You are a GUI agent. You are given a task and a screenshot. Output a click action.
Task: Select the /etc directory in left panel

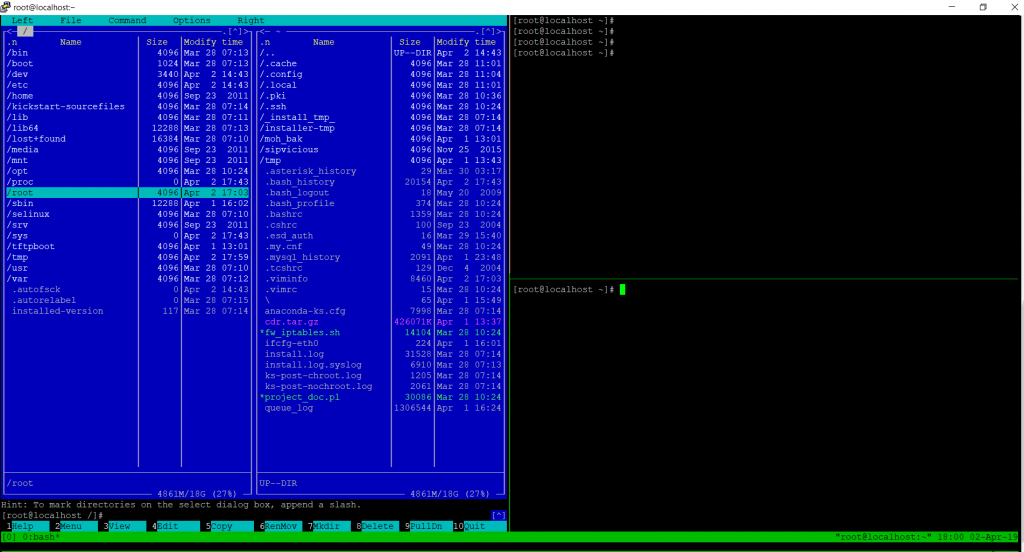[18, 85]
